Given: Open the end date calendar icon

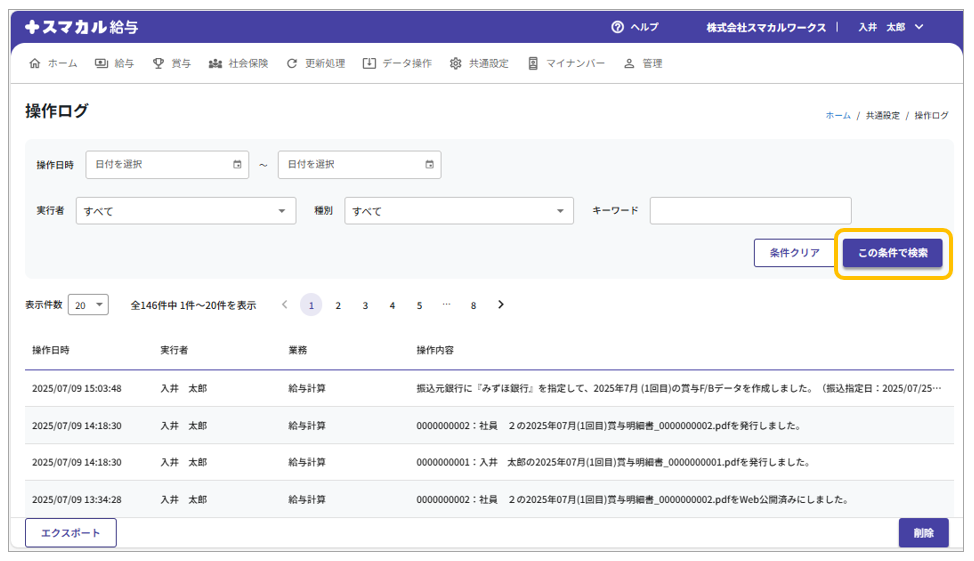Looking at the screenshot, I should pos(429,165).
